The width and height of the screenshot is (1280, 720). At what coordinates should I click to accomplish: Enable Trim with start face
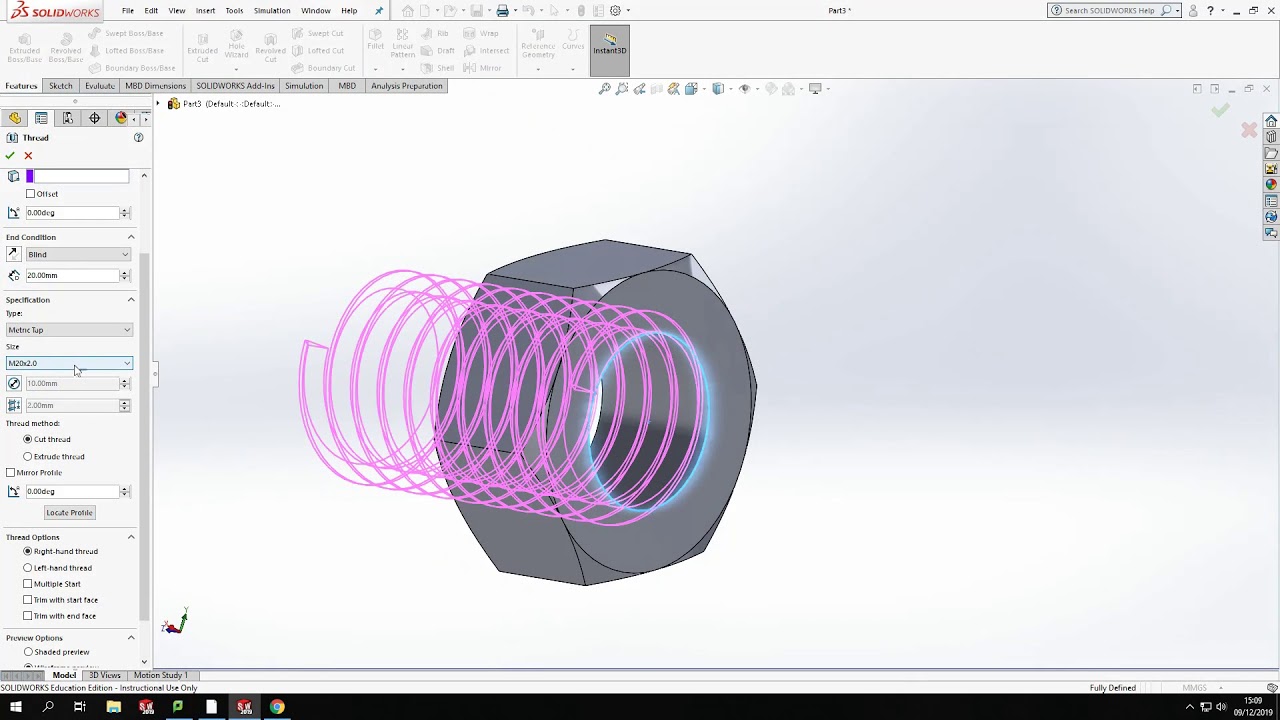[x=28, y=600]
